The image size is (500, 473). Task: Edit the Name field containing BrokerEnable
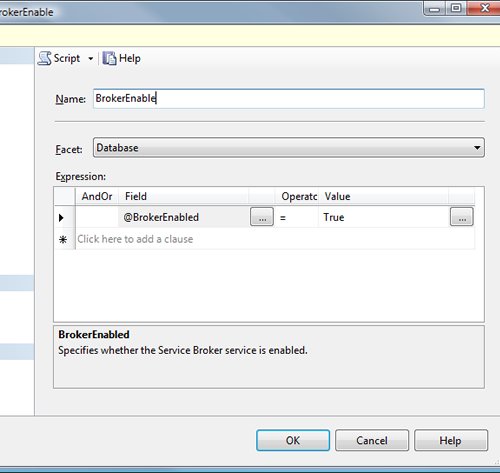(289, 98)
